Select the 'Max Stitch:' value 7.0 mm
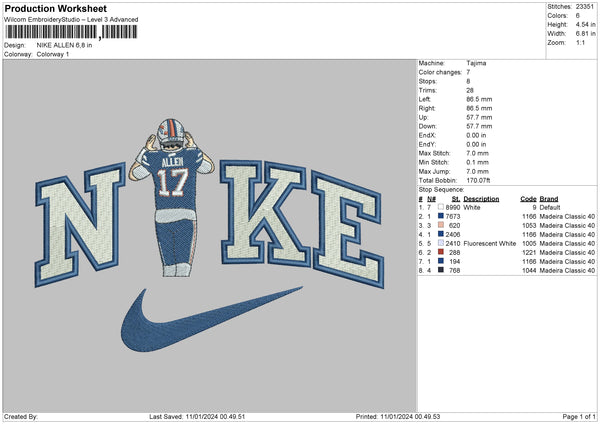The image size is (600, 424). pos(478,153)
